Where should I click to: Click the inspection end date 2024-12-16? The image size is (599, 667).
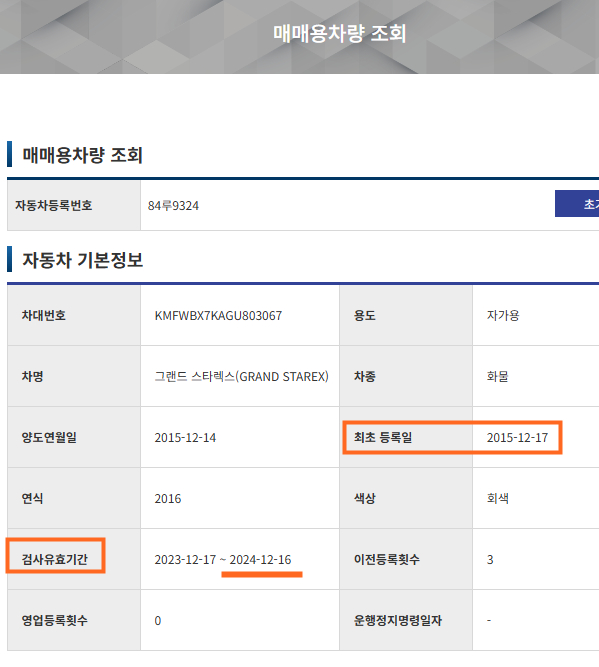pos(260,559)
